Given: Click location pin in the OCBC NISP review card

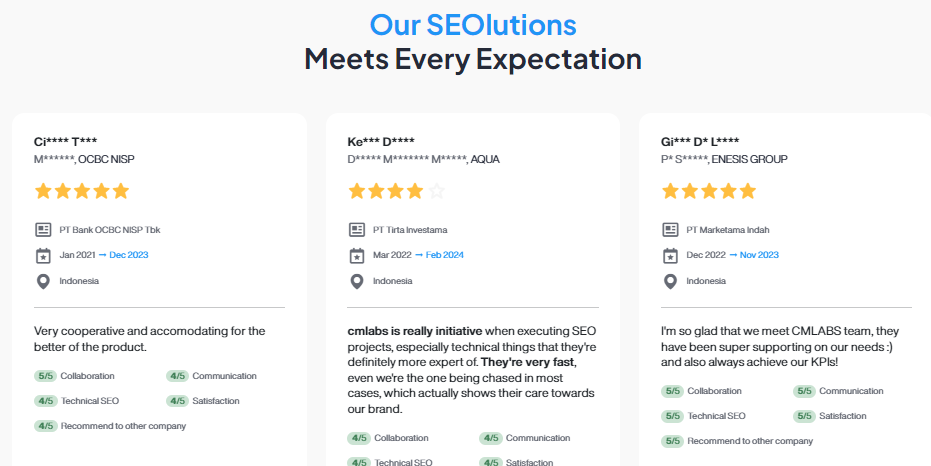Looking at the screenshot, I should (43, 281).
